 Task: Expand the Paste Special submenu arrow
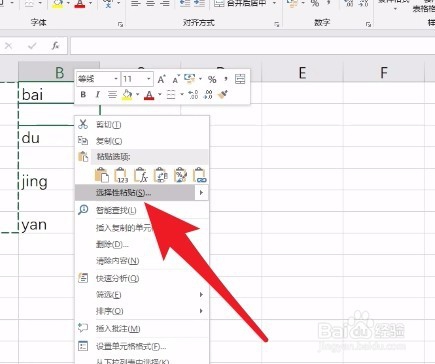coord(201,193)
